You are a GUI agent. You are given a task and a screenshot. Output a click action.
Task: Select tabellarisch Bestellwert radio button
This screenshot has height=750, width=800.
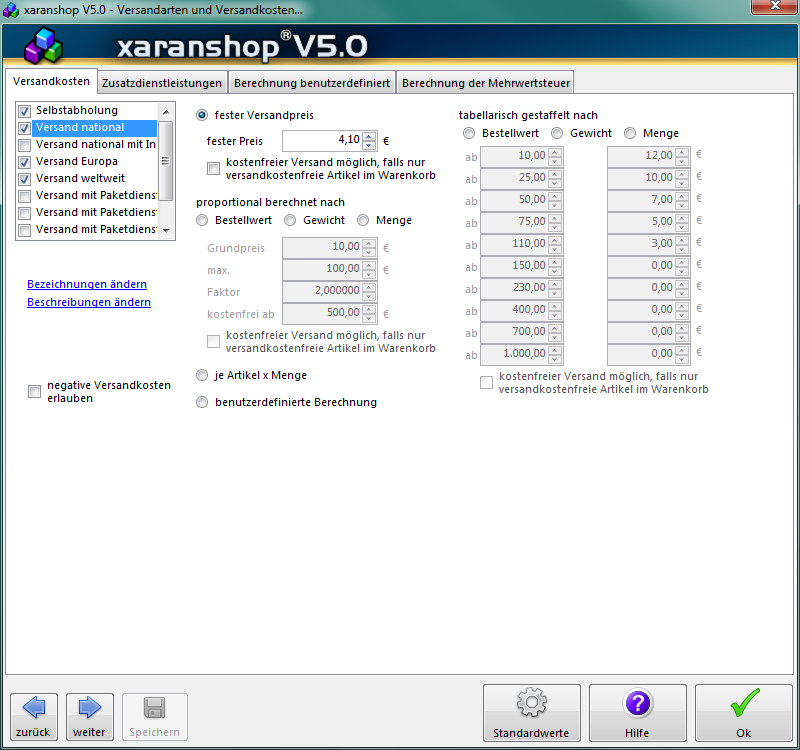[469, 133]
